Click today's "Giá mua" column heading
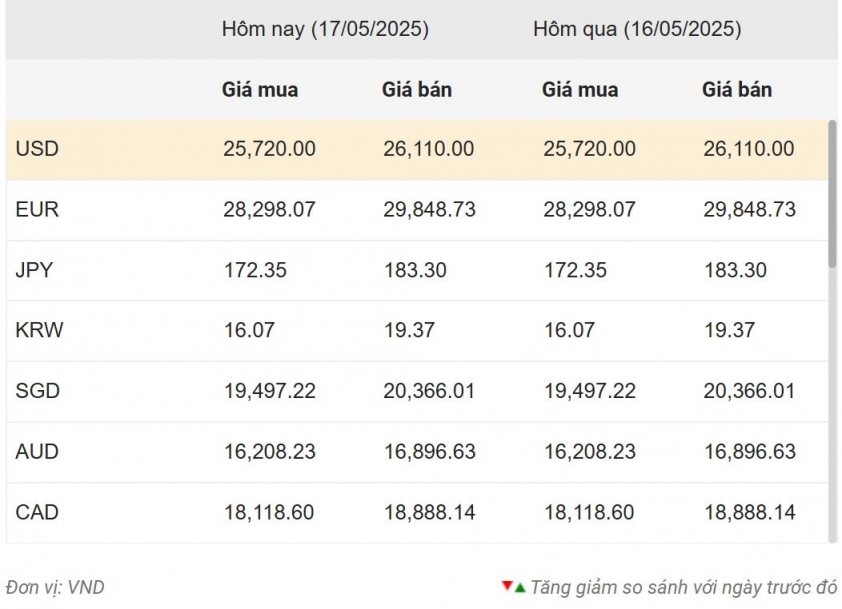 pyautogui.click(x=260, y=89)
